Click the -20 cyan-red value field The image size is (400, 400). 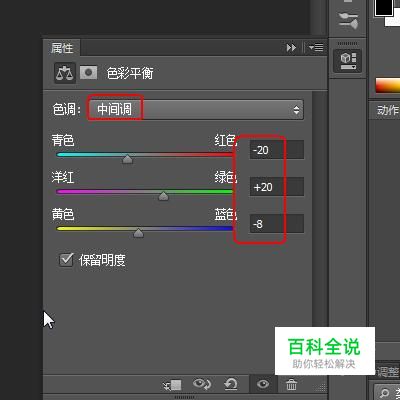[277, 150]
